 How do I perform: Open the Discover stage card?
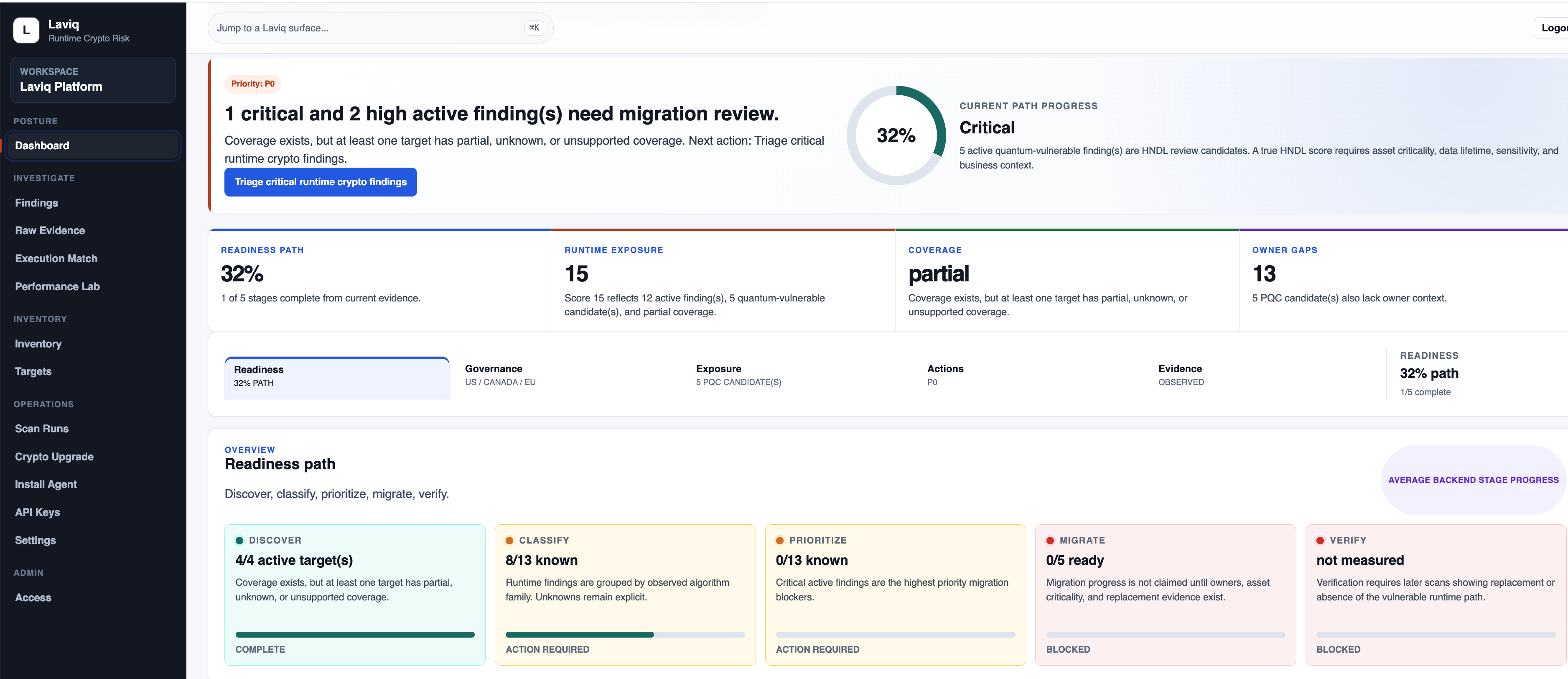pyautogui.click(x=355, y=595)
